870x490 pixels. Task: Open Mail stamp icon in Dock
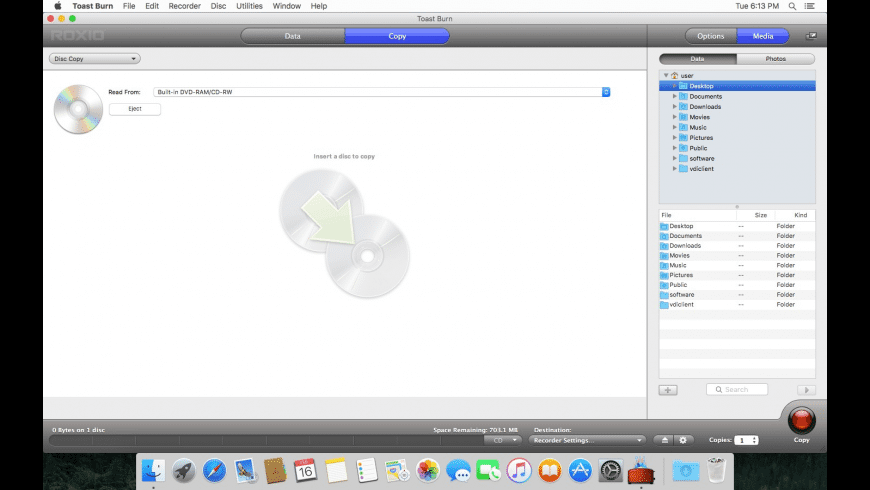point(245,471)
